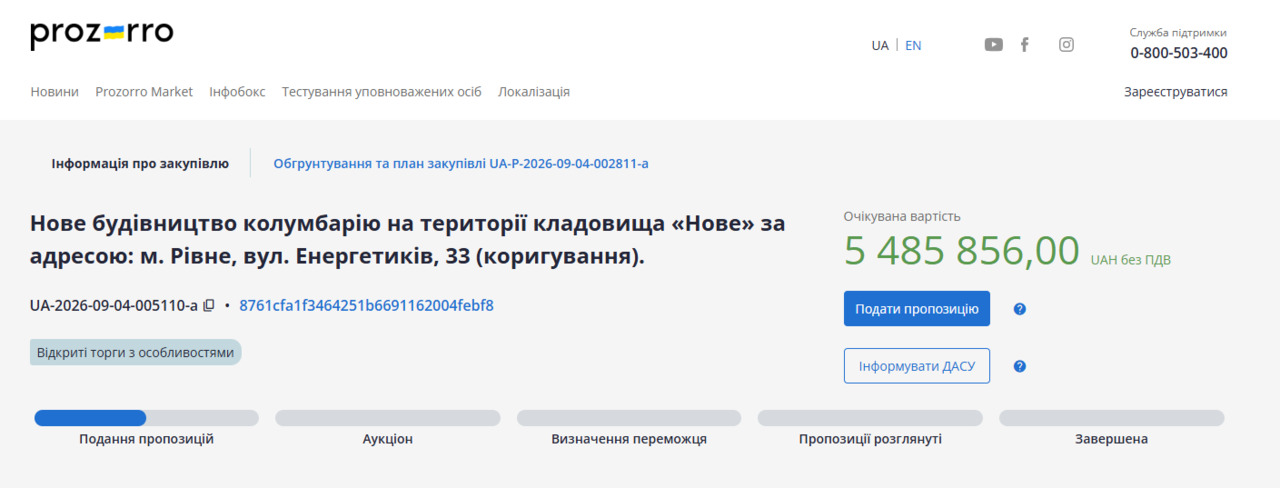Viewport: 1280px width, 488px height.
Task: Open the Prozorro Instagram profile icon
Action: pyautogui.click(x=1067, y=44)
